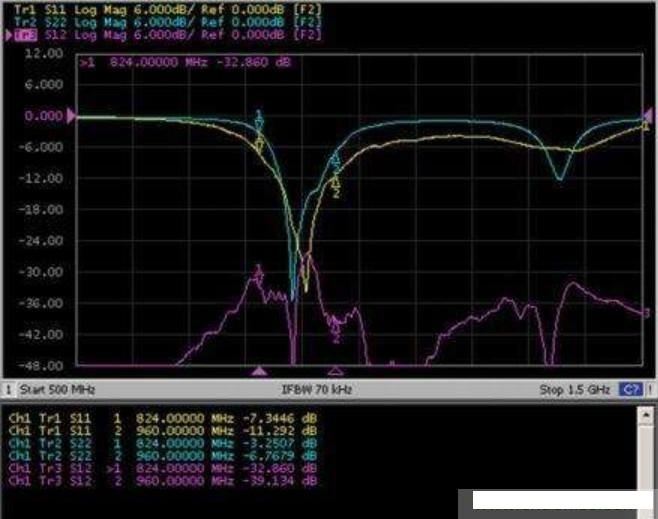Click the active marker 1 triangle on frequency axis
Viewport: 658px width, 519px height.
tap(259, 370)
